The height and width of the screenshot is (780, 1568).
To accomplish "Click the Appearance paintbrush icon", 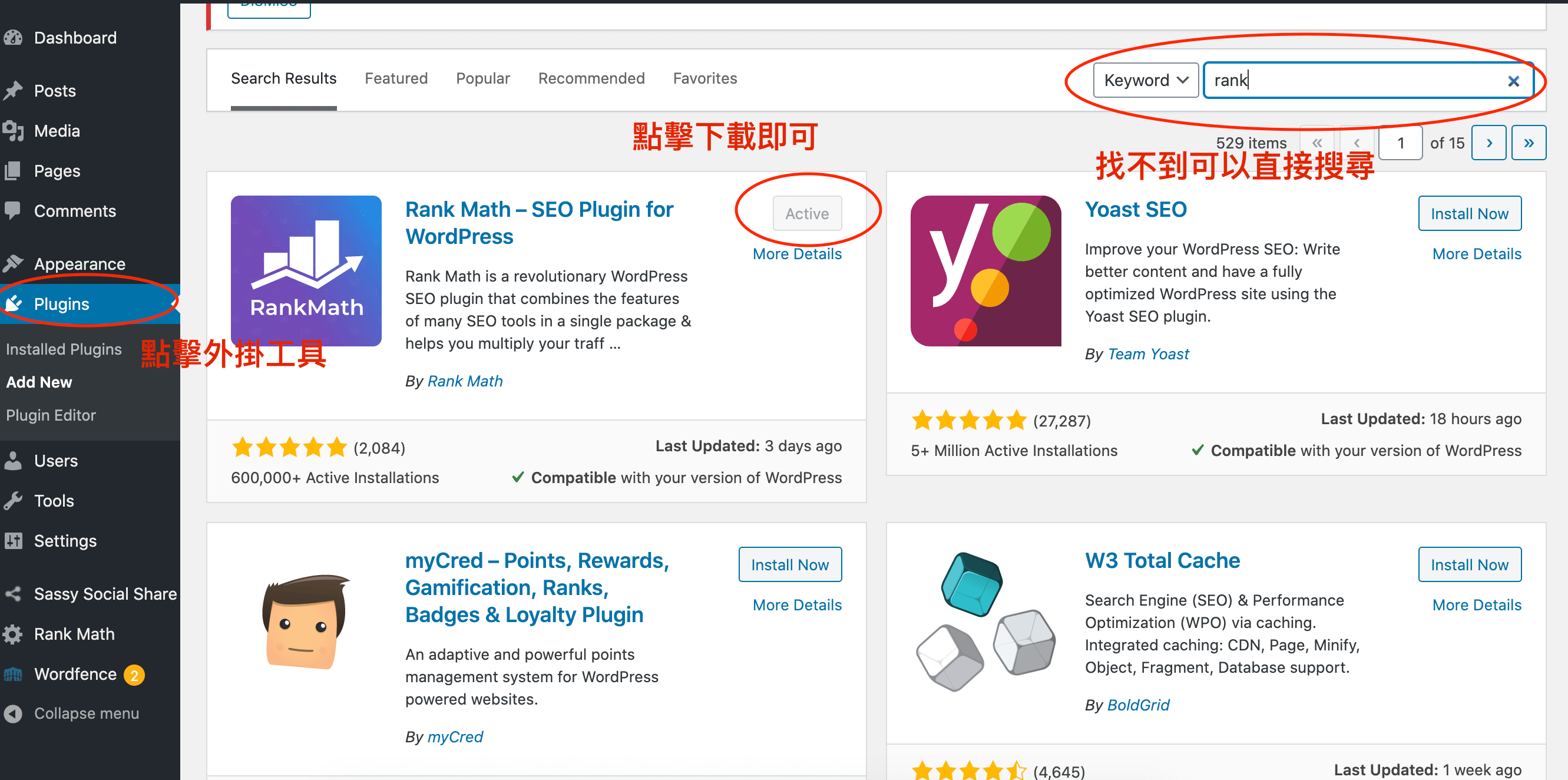I will click(x=13, y=264).
